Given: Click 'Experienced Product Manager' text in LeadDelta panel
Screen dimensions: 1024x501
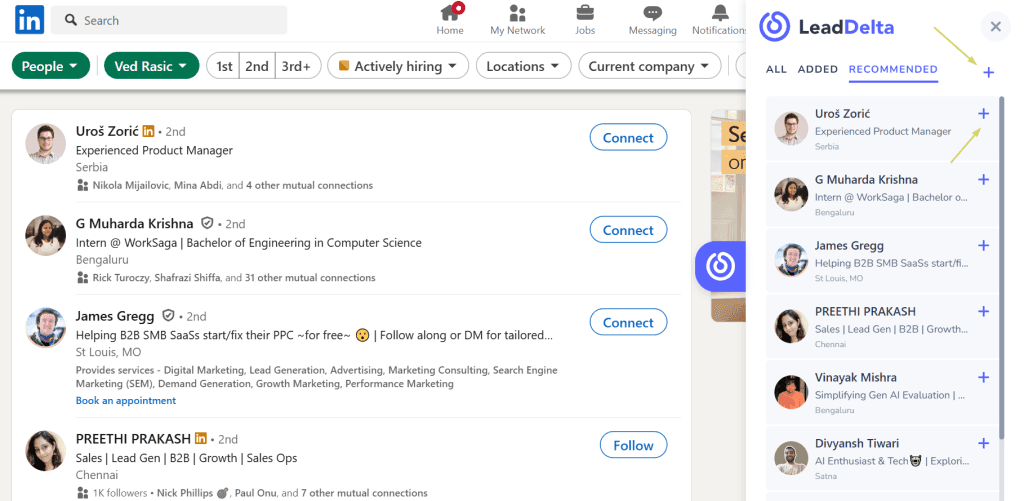Looking at the screenshot, I should point(883,131).
